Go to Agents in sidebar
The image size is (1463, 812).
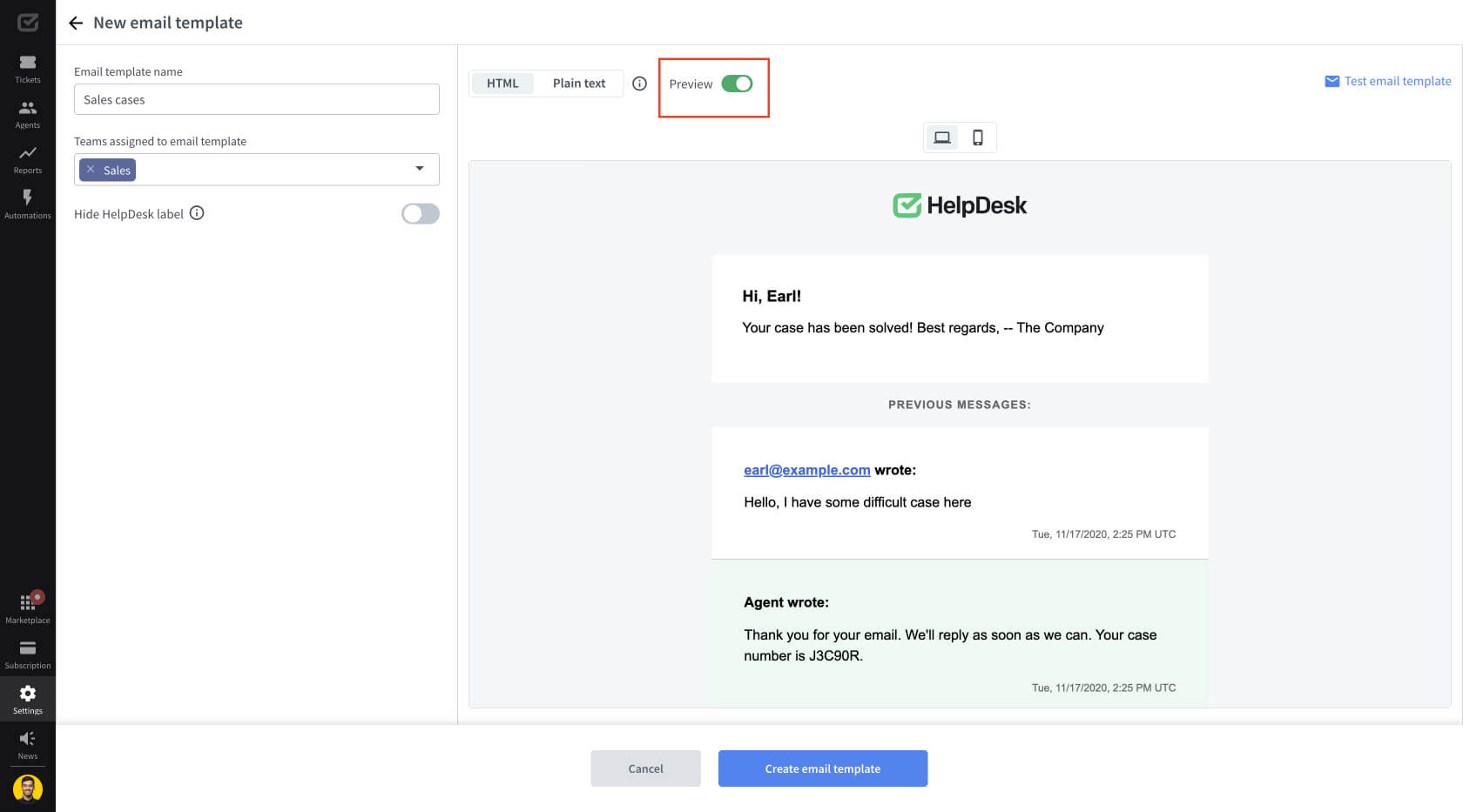[28, 114]
